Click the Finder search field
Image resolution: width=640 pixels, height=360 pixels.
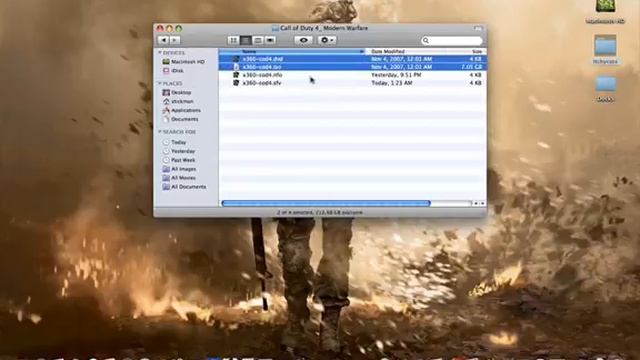pyautogui.click(x=452, y=40)
